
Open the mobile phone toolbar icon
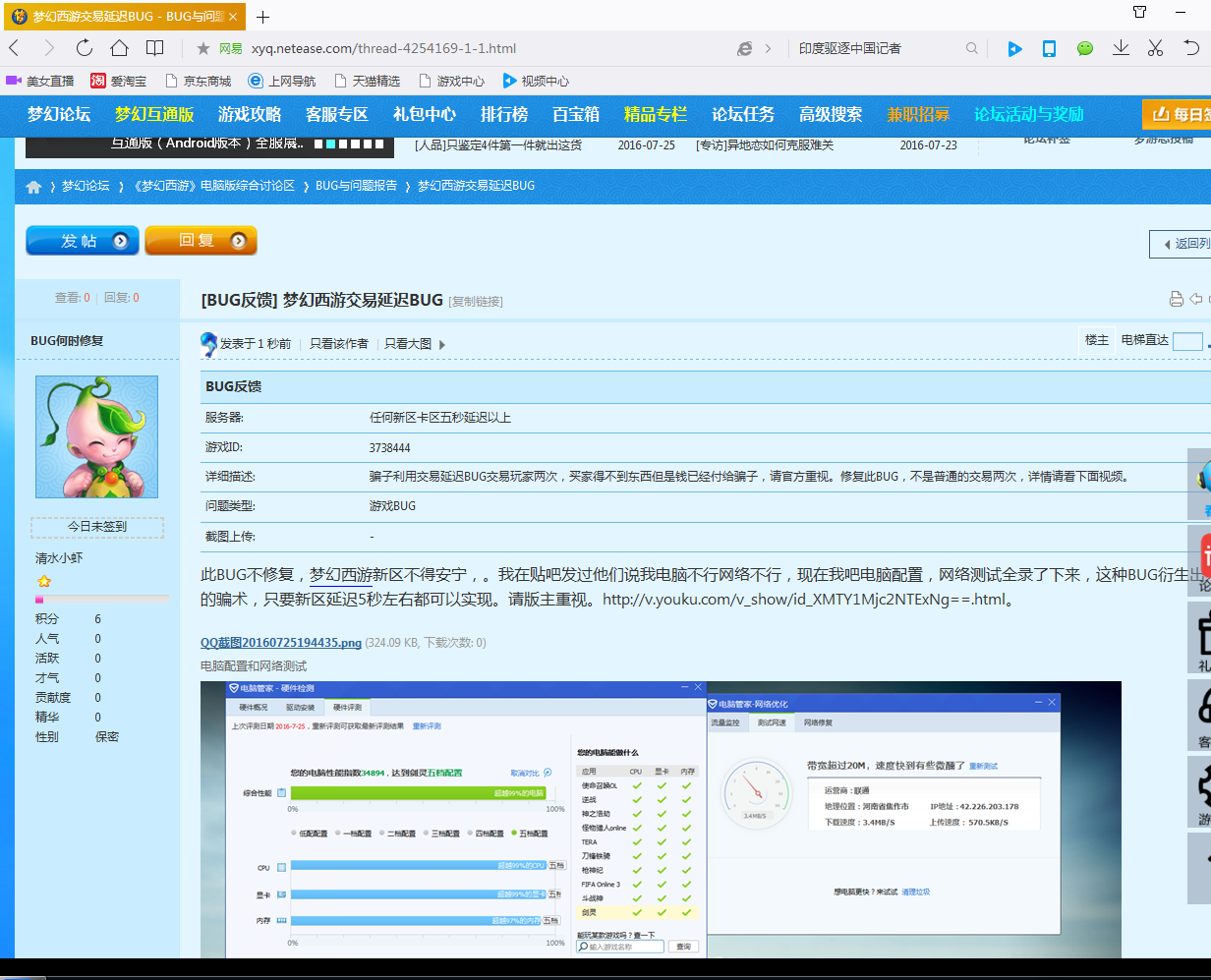point(1049,48)
